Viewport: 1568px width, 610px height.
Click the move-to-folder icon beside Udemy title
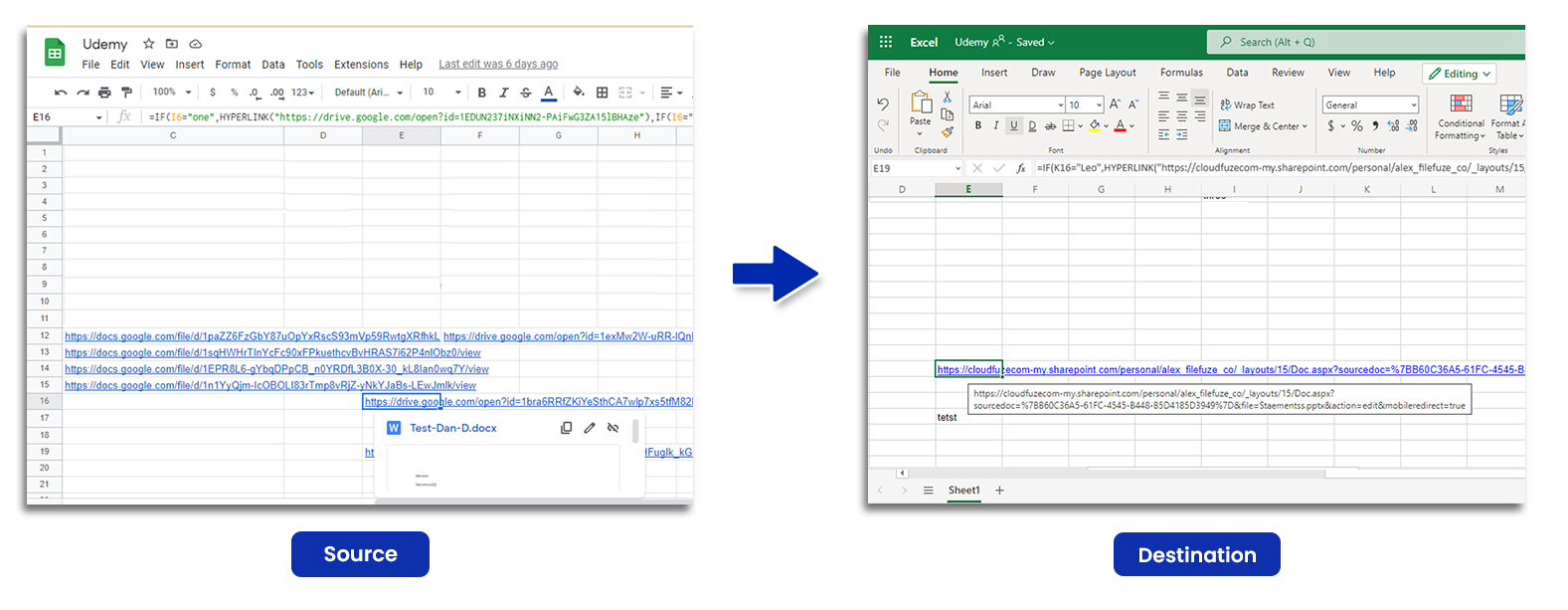172,44
